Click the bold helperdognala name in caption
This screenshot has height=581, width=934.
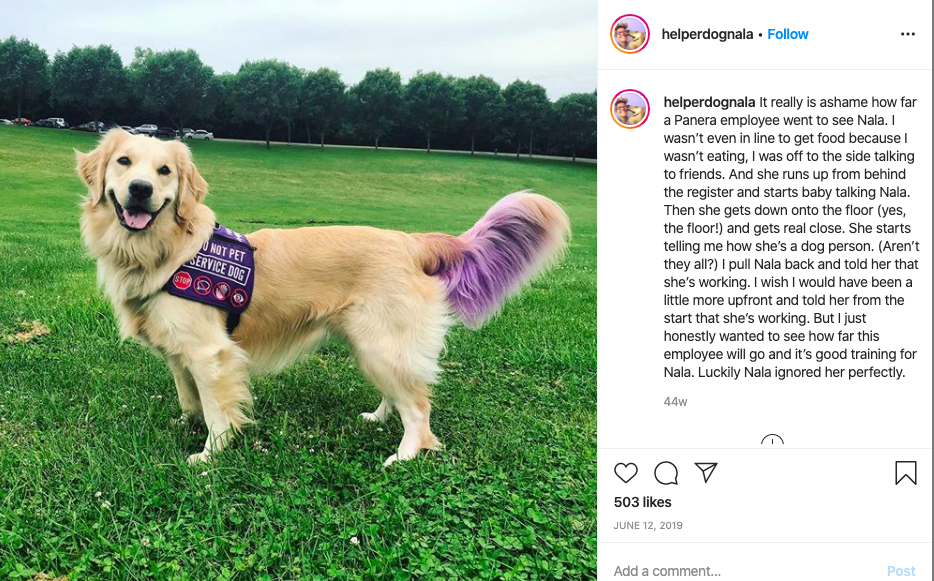[x=709, y=102]
